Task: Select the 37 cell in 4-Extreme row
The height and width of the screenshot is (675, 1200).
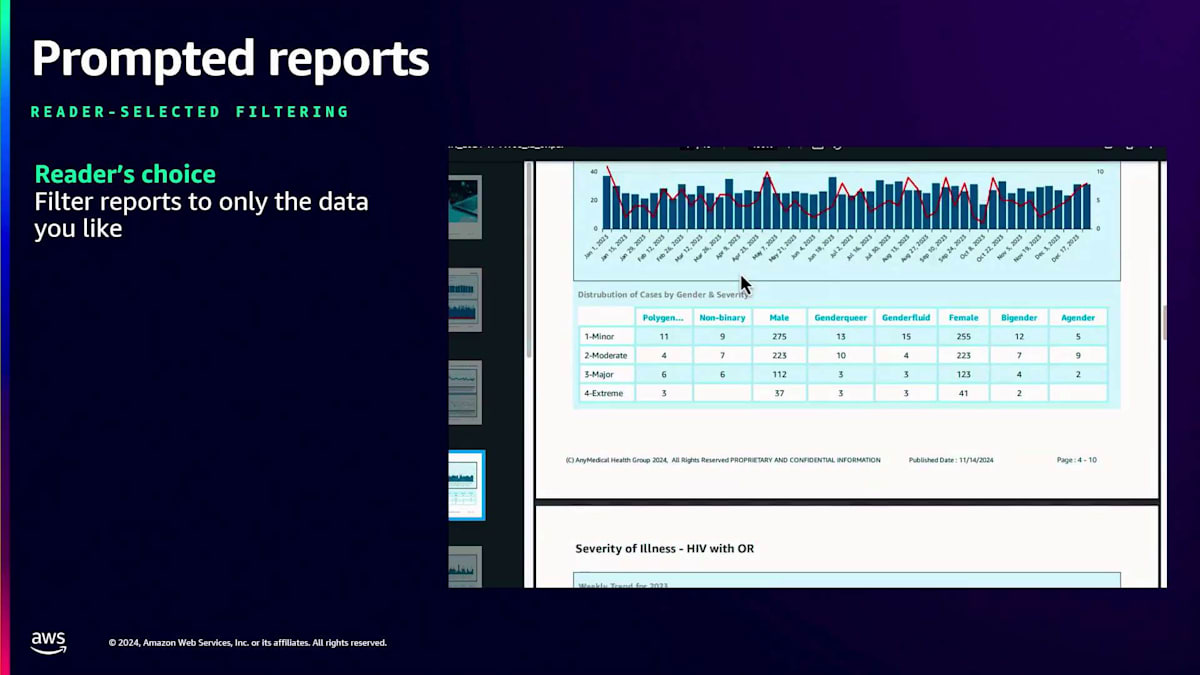Action: click(x=779, y=394)
